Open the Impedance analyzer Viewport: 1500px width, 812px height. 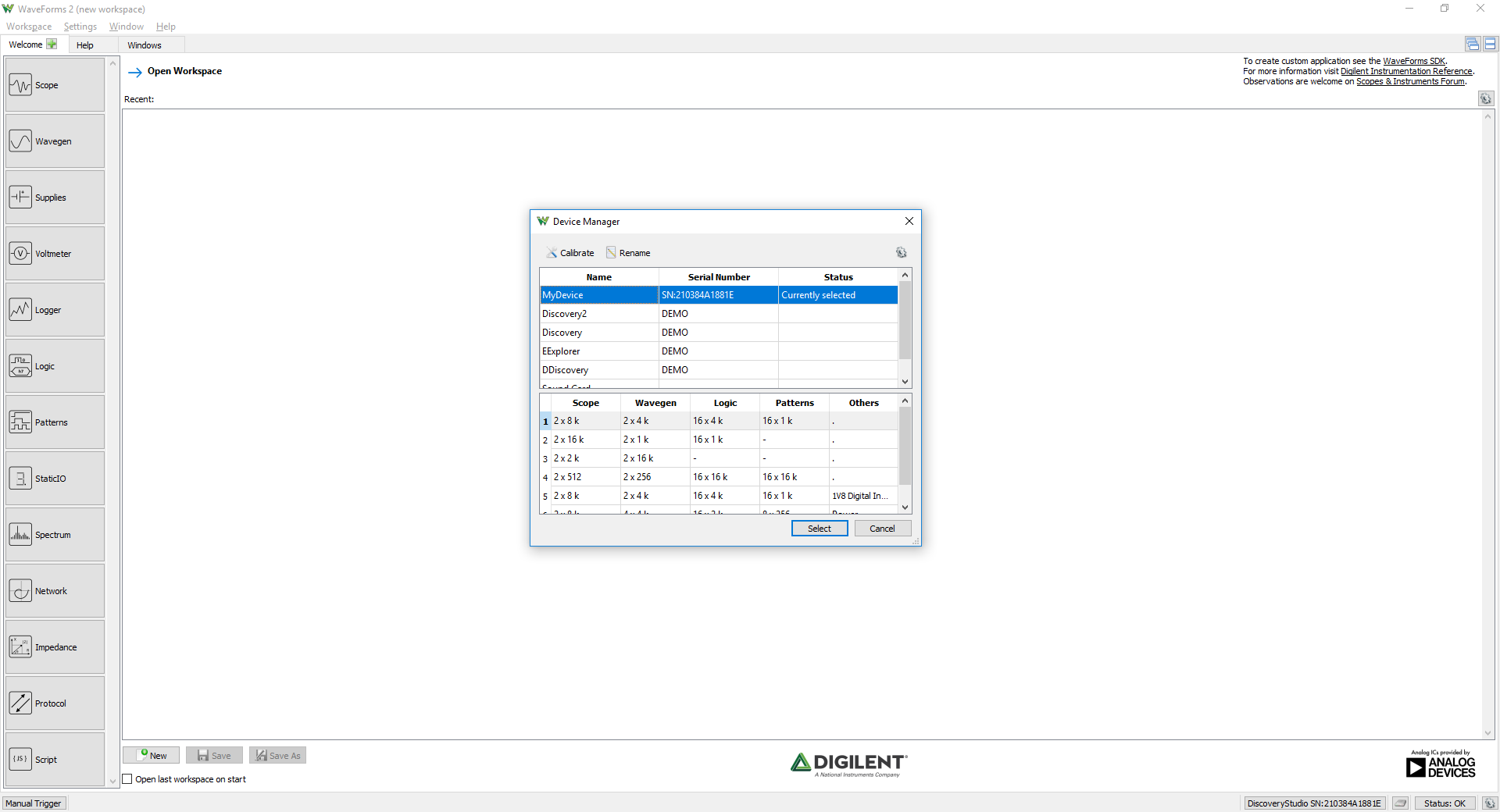point(55,647)
